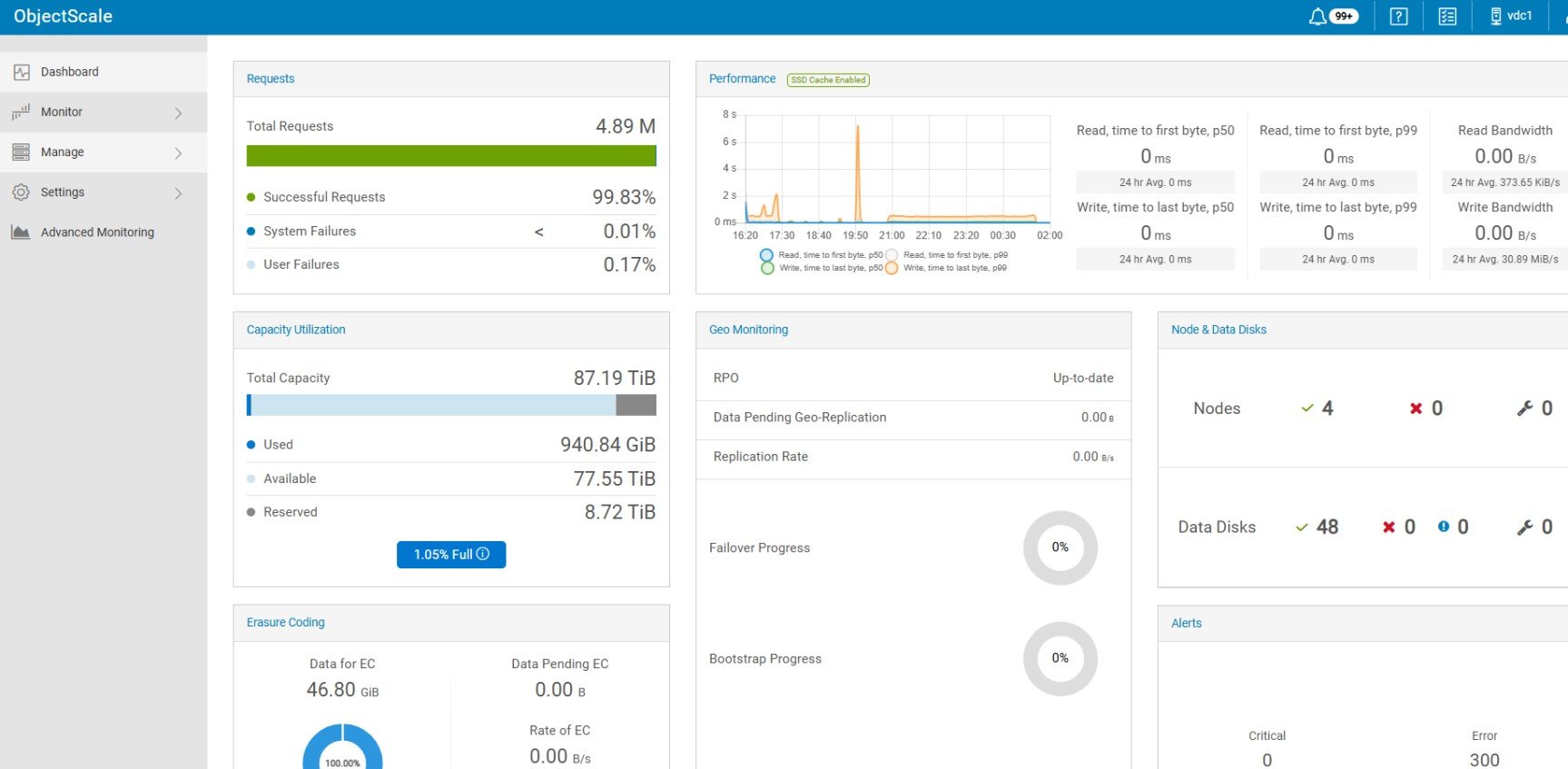This screenshot has width=1568, height=769.
Task: Open the notifications bell icon
Action: [1317, 16]
